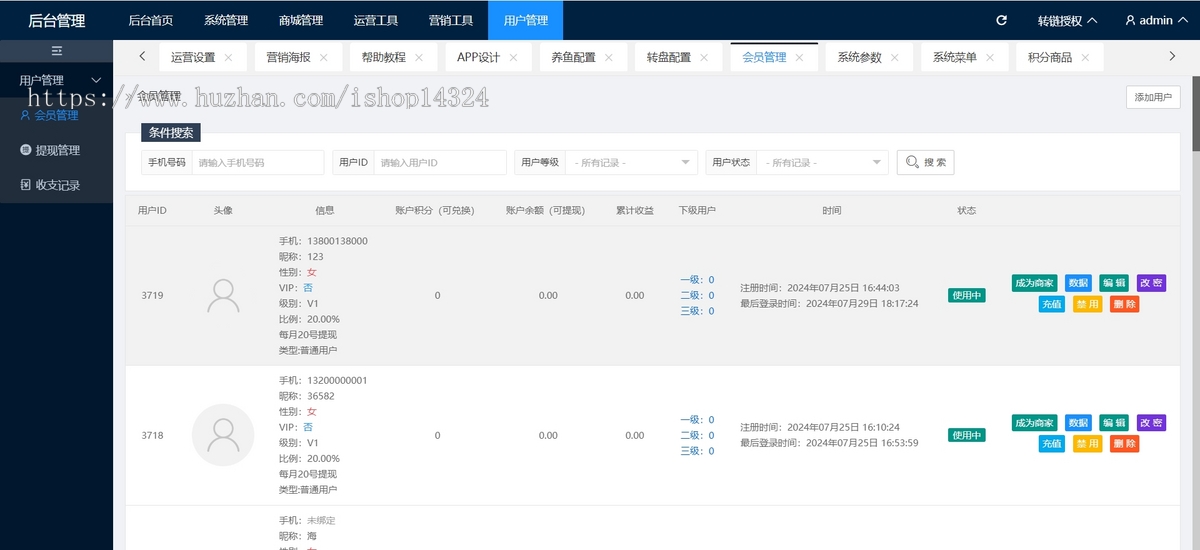Viewport: 1200px width, 550px height.
Task: Close the 养鱼配置 tab
Action: (609, 58)
